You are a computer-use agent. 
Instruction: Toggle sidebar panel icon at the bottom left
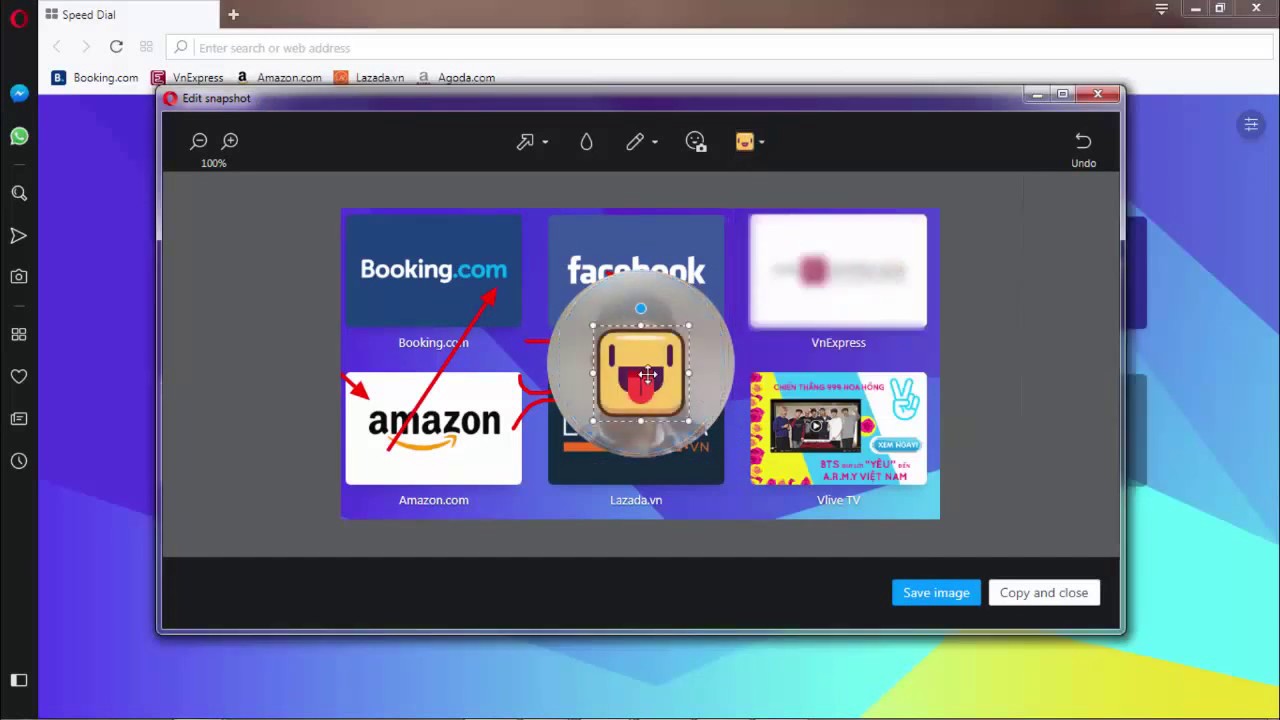(x=19, y=680)
